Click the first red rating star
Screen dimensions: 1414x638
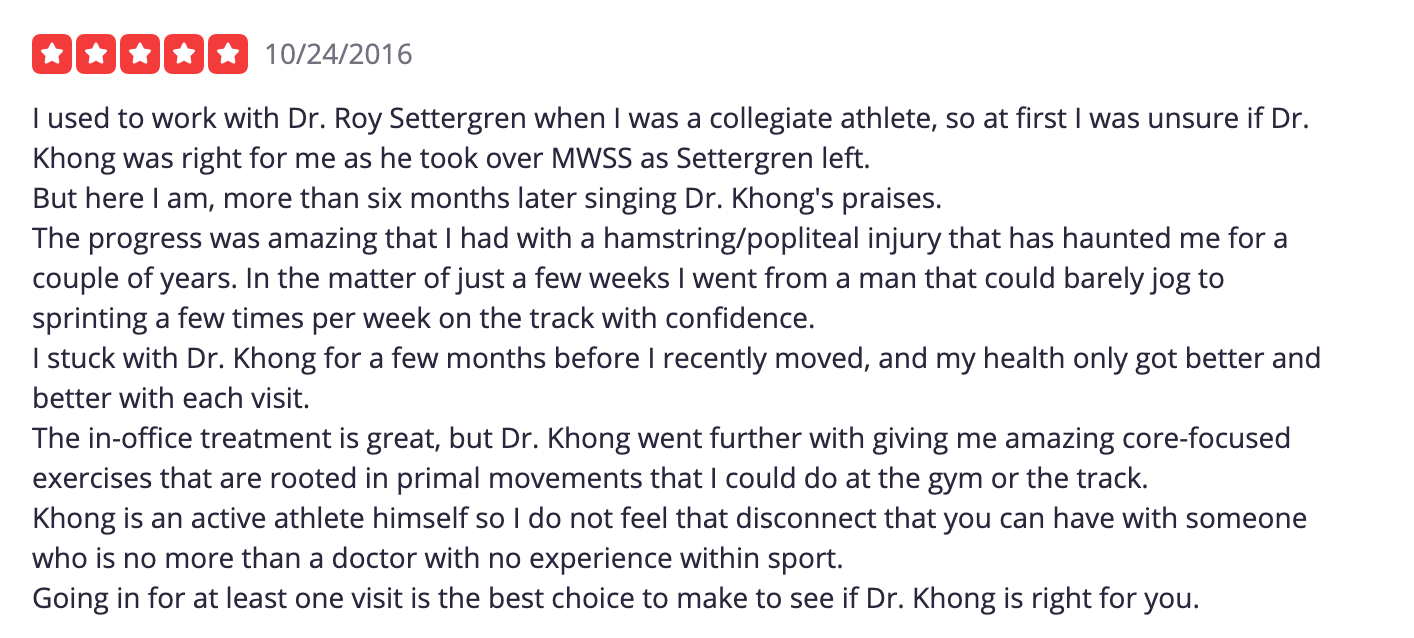[x=52, y=54]
